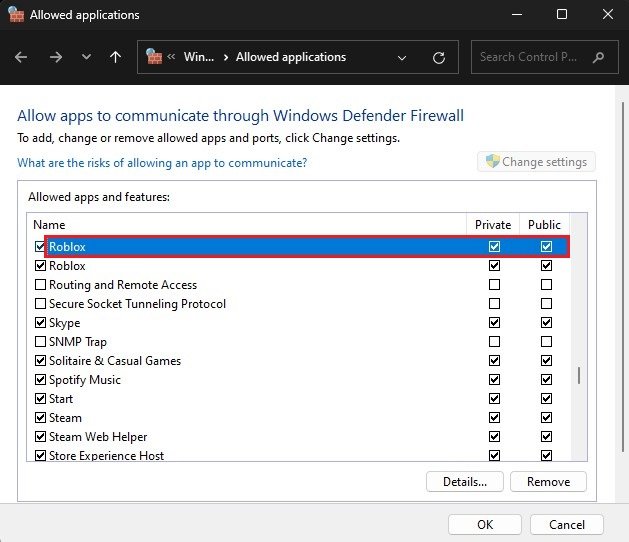This screenshot has width=629, height=542.
Task: Click the Refresh icon in address bar
Action: point(438,57)
